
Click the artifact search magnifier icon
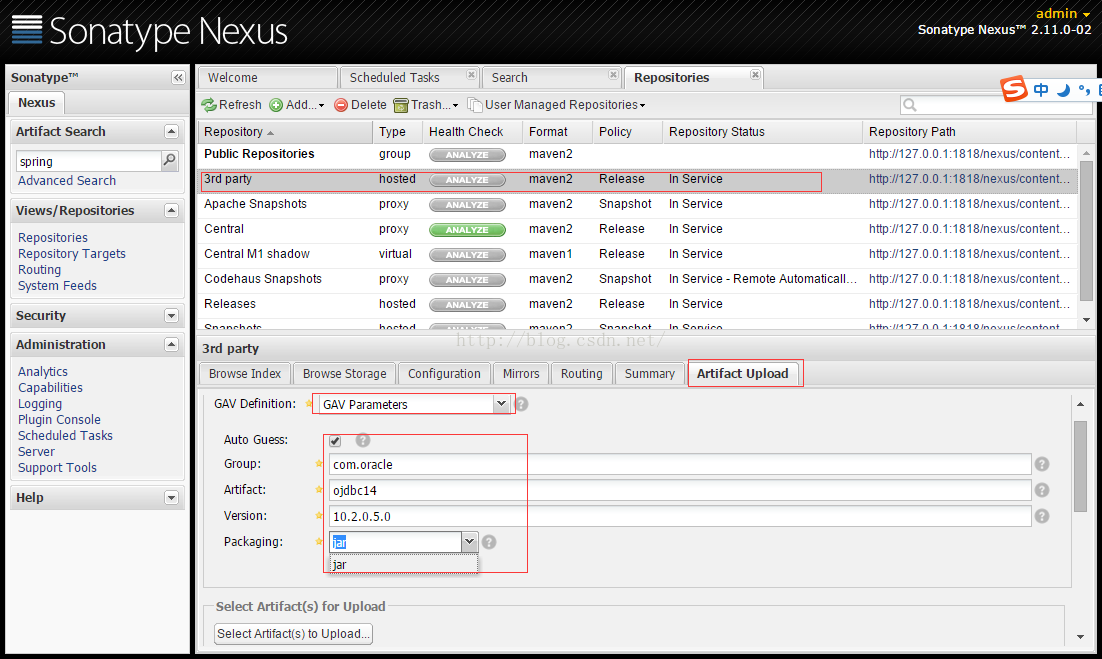tap(169, 161)
